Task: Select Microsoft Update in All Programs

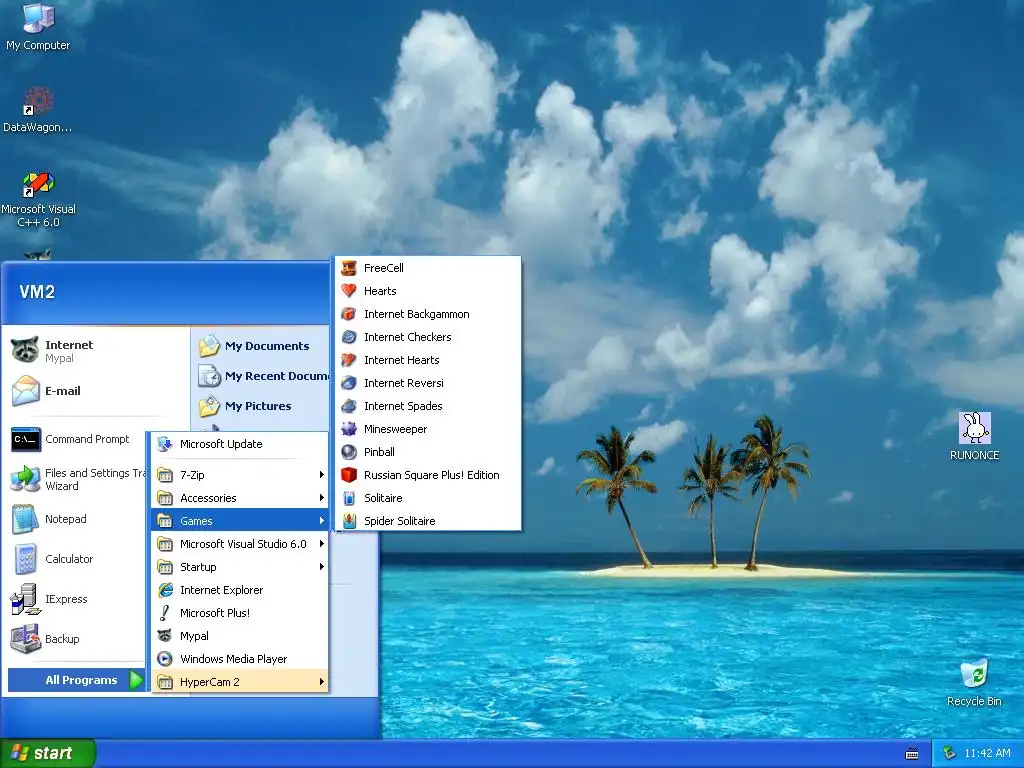Action: [x=240, y=444]
